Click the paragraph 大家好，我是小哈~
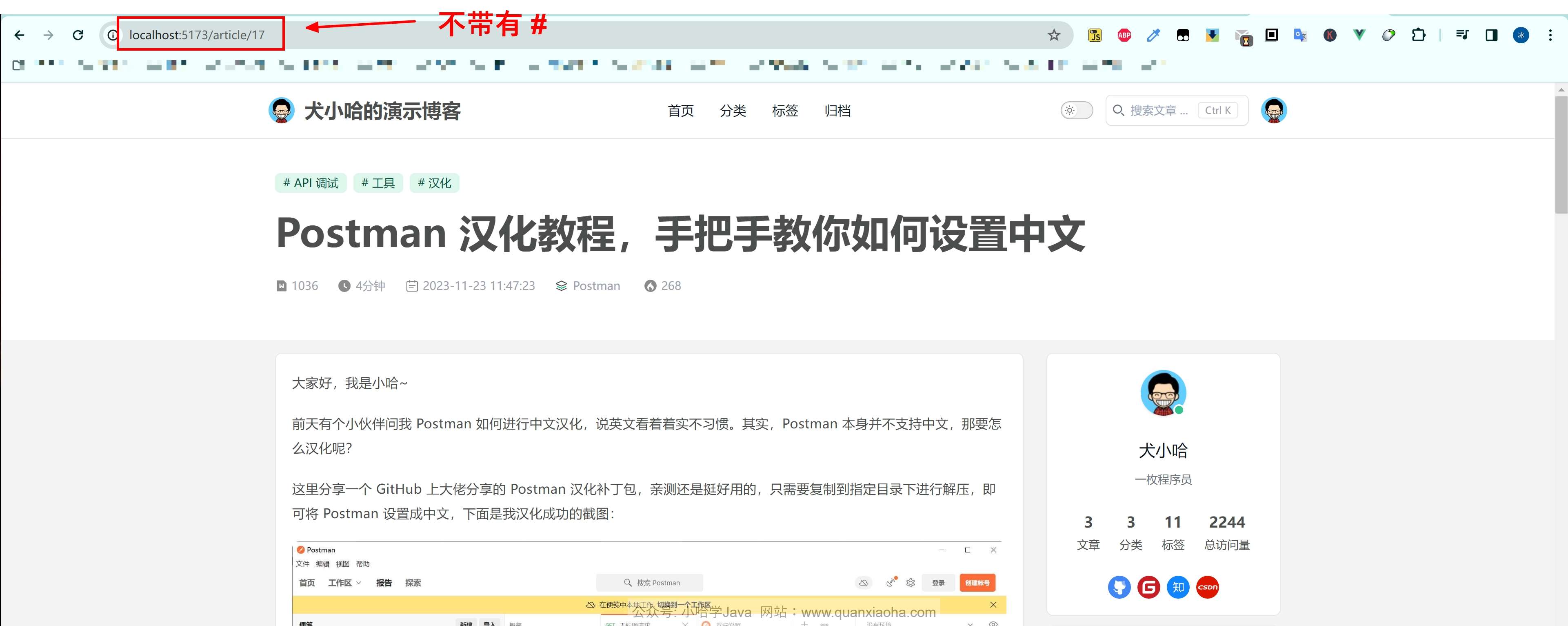 coord(349,383)
